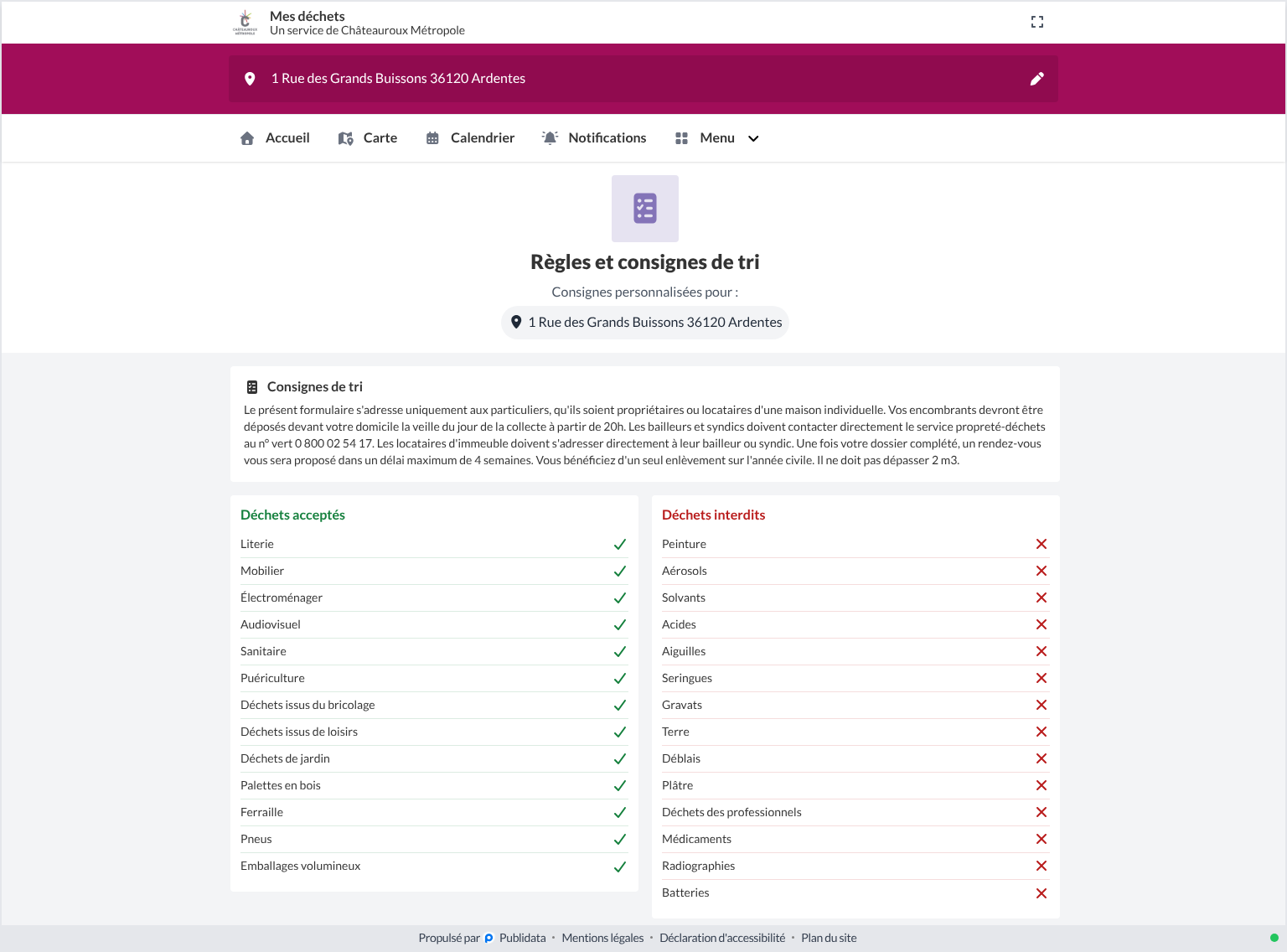Click the Déchets interdits heading
Screen dimensions: 1287x952
point(713,515)
